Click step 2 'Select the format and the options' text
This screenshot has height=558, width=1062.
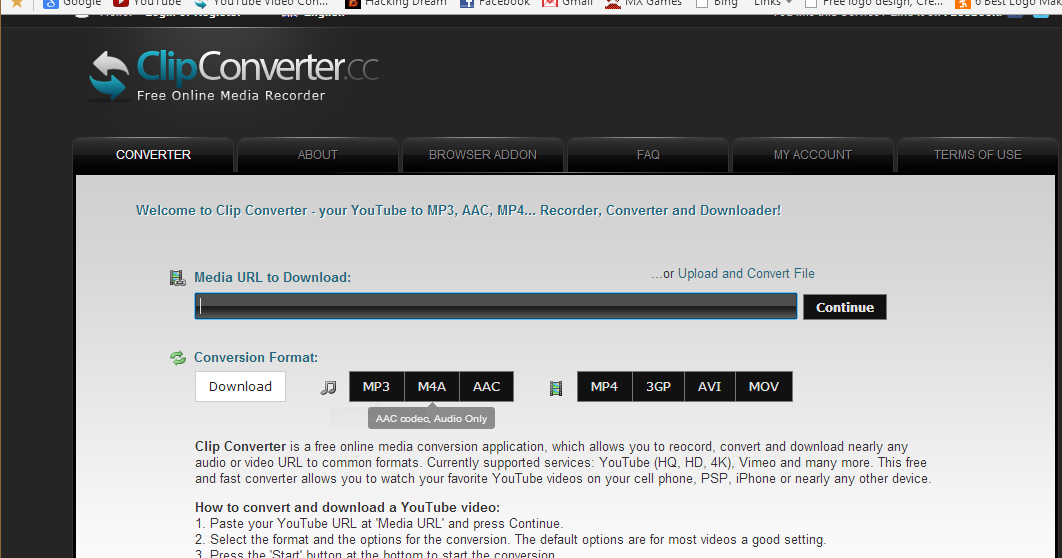point(511,540)
